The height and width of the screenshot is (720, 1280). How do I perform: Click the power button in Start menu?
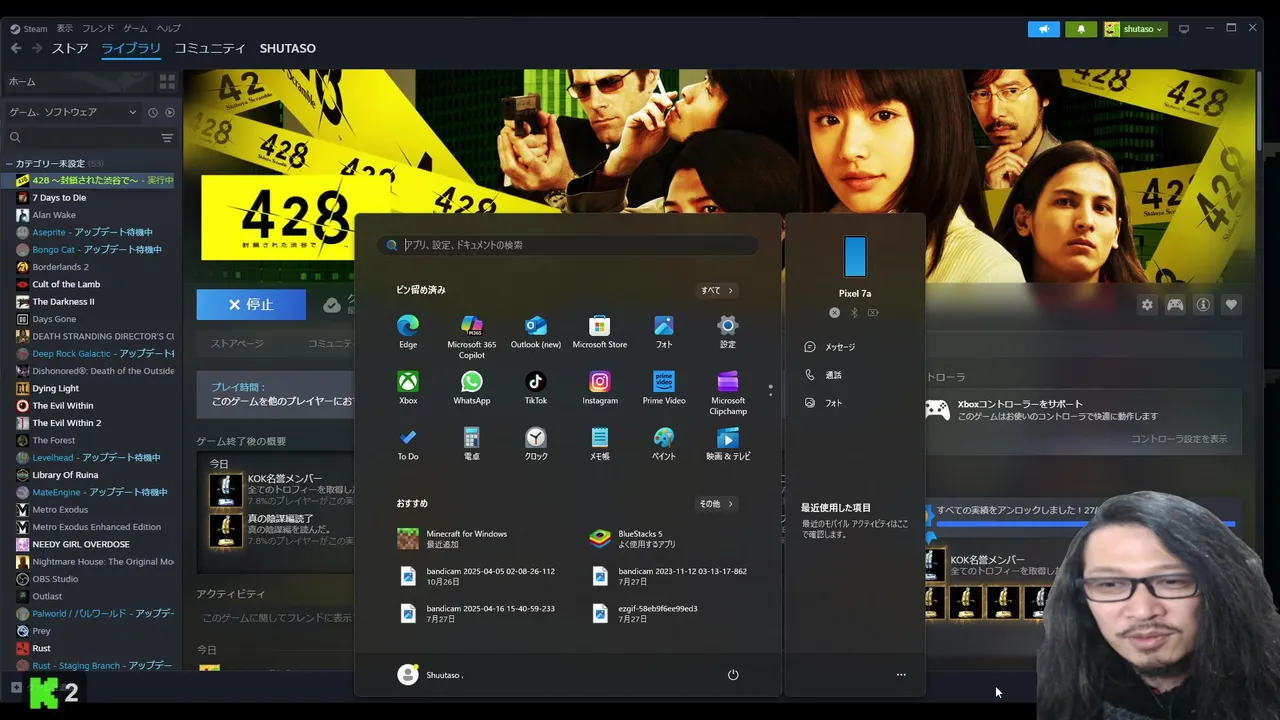click(x=733, y=675)
